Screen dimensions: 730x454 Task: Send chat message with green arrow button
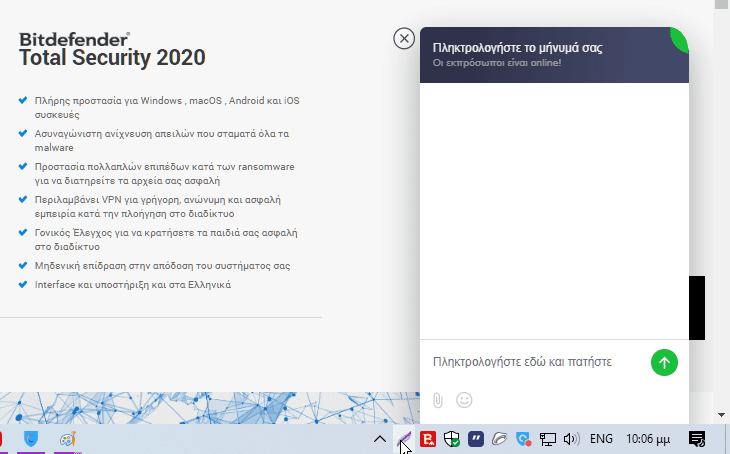coord(664,362)
